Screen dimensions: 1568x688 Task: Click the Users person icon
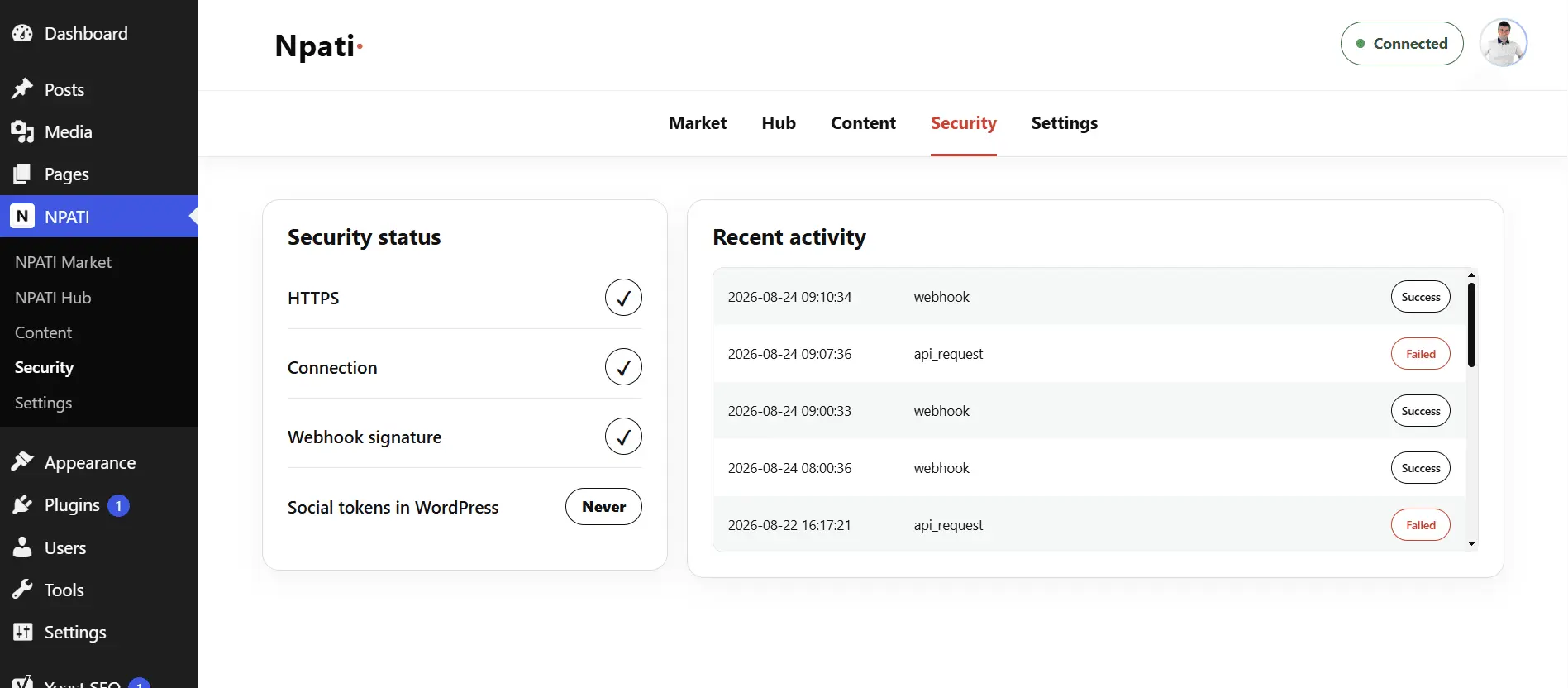click(22, 547)
